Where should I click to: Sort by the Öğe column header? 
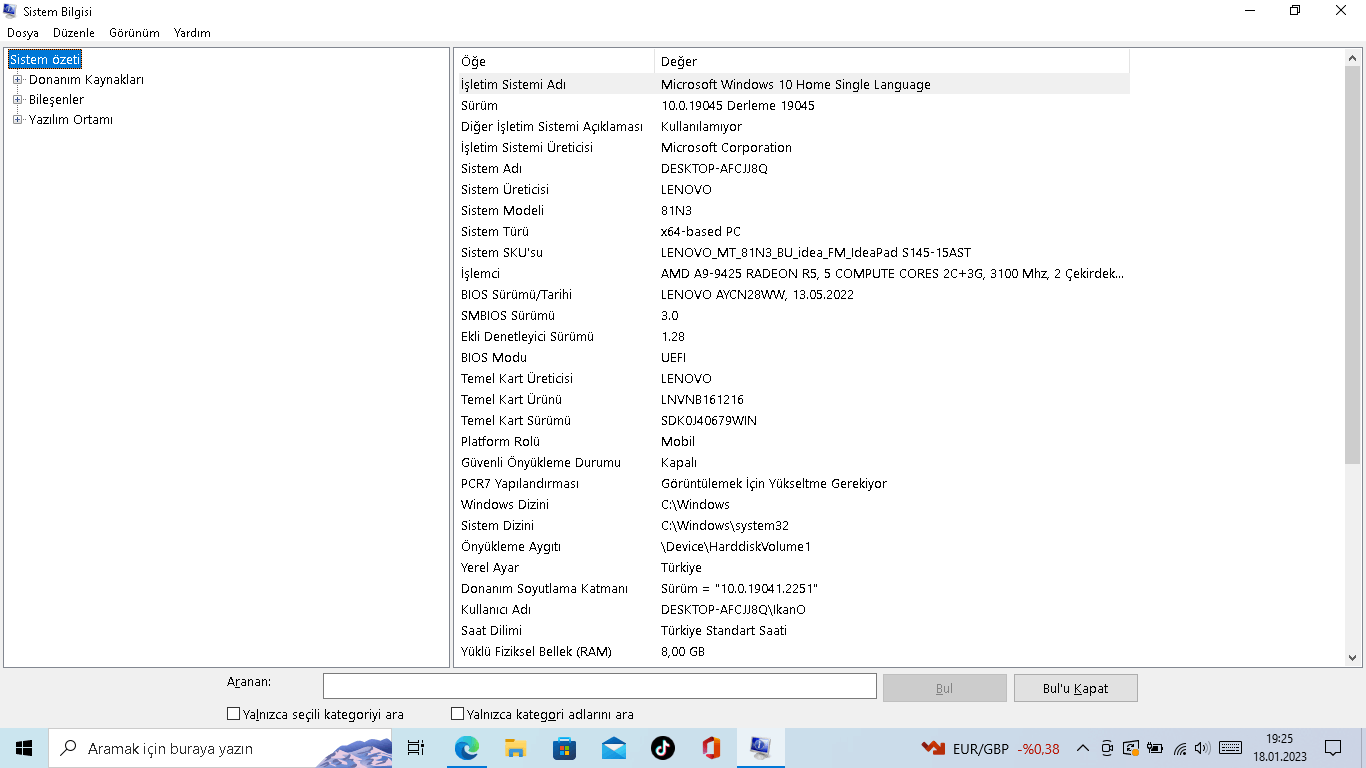coord(555,61)
